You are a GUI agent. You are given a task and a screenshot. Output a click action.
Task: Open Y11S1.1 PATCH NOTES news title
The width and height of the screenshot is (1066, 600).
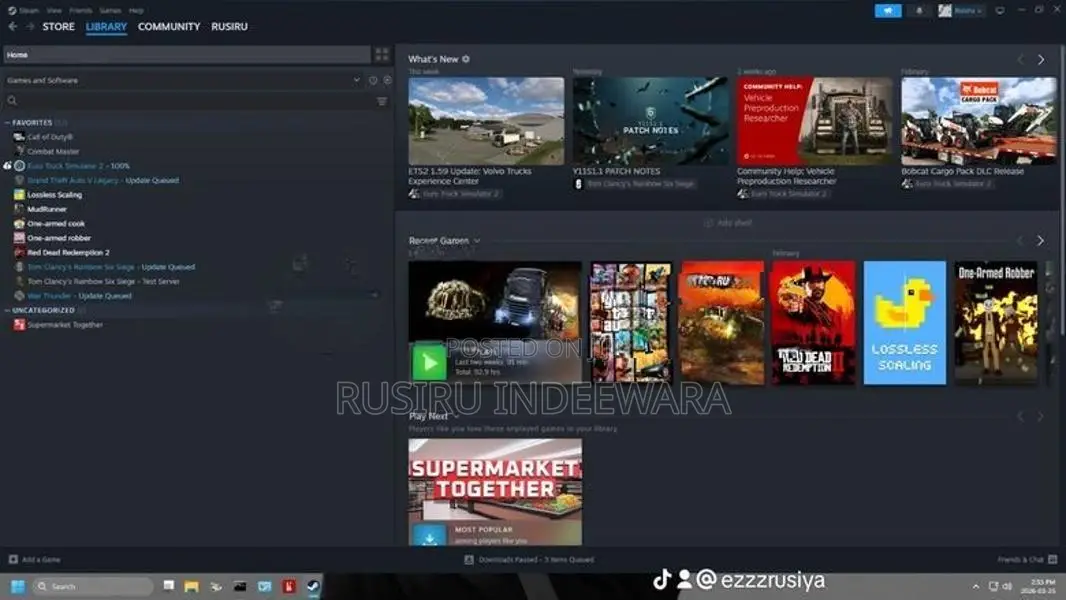pyautogui.click(x=616, y=171)
